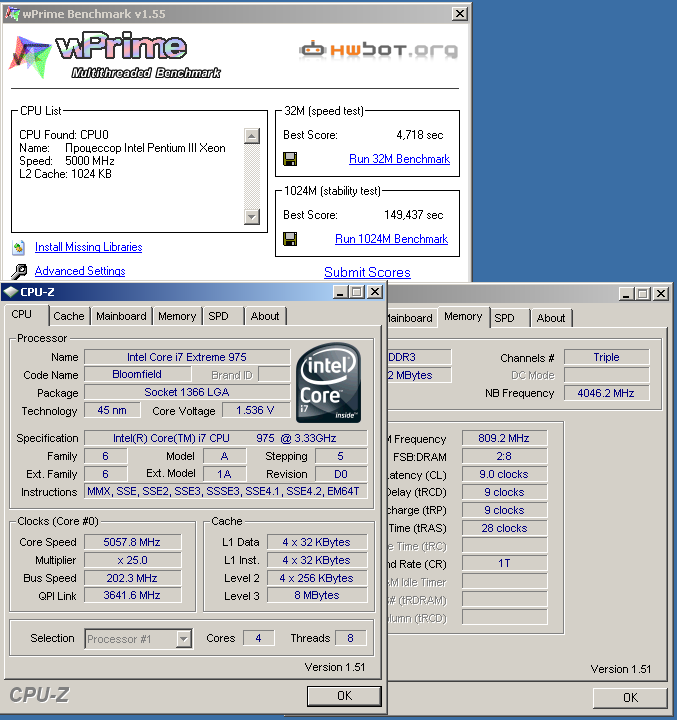Click OK in the front CPU-Z window
677x720 pixels.
point(344,696)
